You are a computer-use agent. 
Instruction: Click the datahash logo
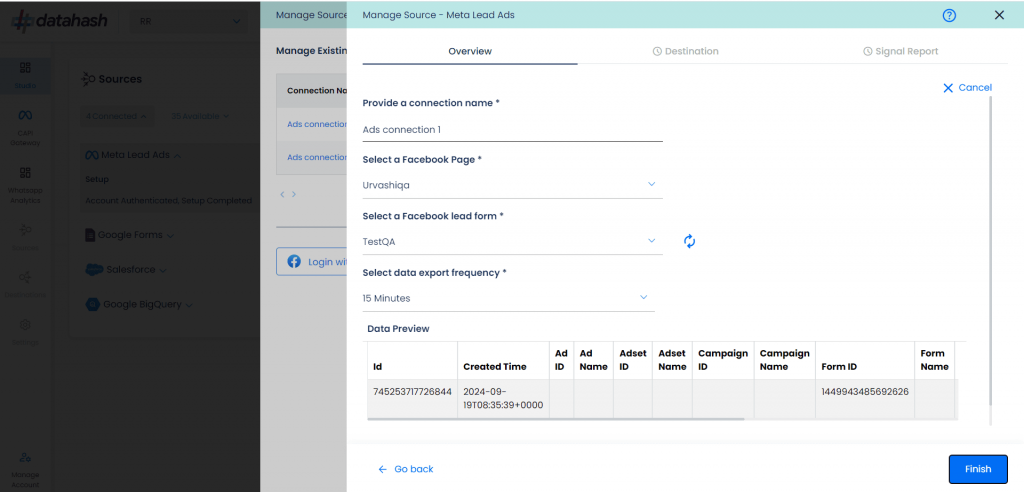[x=59, y=22]
